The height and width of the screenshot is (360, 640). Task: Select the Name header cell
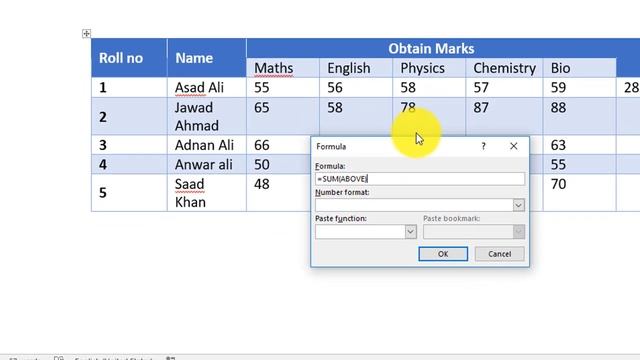point(207,58)
